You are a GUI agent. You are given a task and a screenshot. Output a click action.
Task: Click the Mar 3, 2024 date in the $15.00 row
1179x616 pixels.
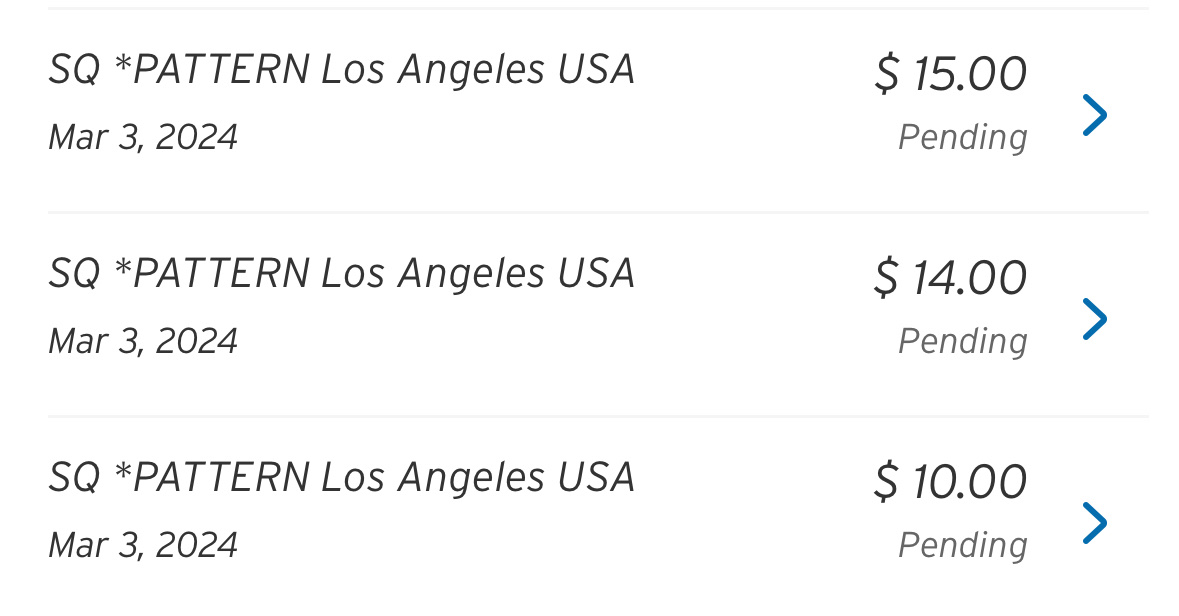143,137
